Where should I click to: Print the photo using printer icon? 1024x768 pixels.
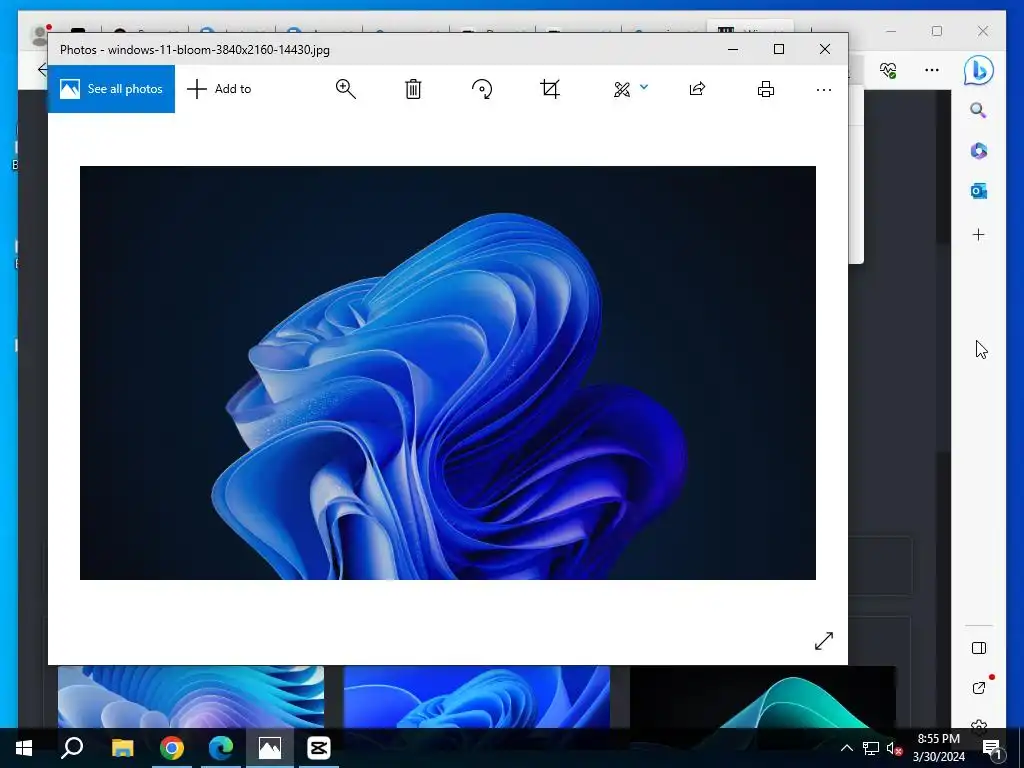click(766, 89)
